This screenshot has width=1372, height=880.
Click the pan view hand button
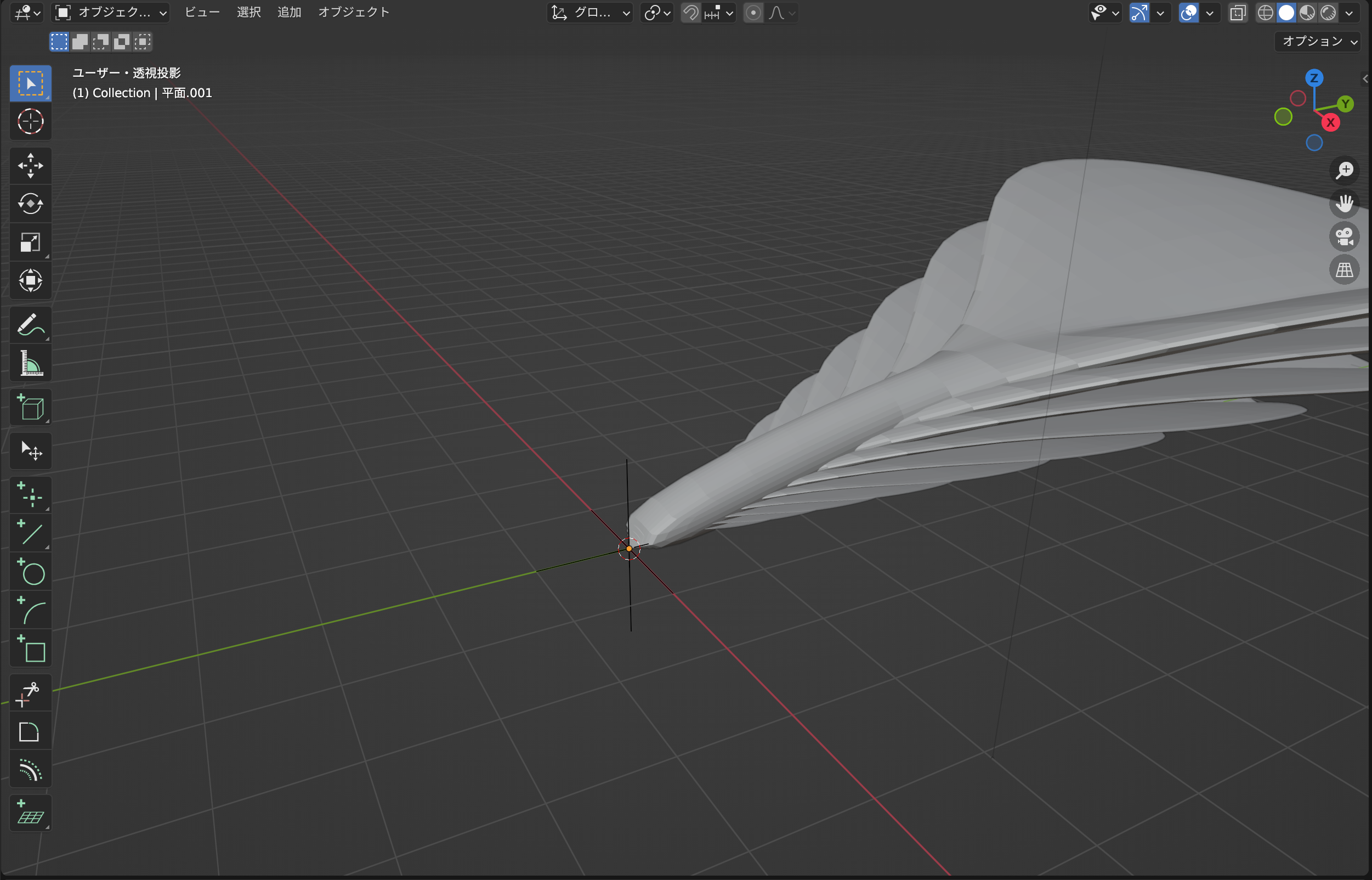(1345, 203)
